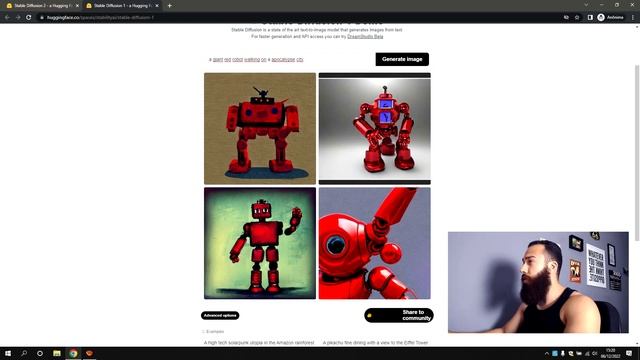The image size is (640, 360).
Task: Open the Anônima incognito profile
Action: (x=611, y=18)
